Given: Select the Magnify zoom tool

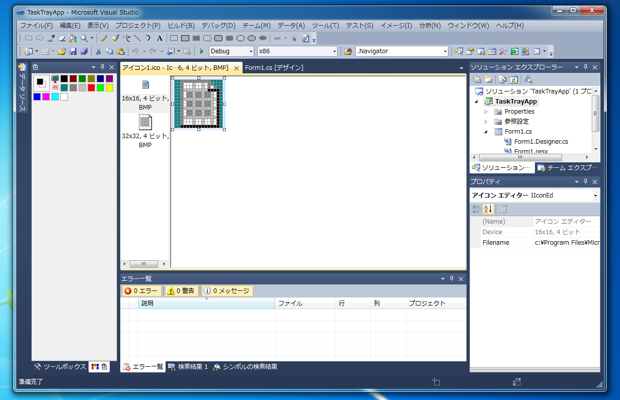Looking at the screenshot, I should click(x=84, y=38).
